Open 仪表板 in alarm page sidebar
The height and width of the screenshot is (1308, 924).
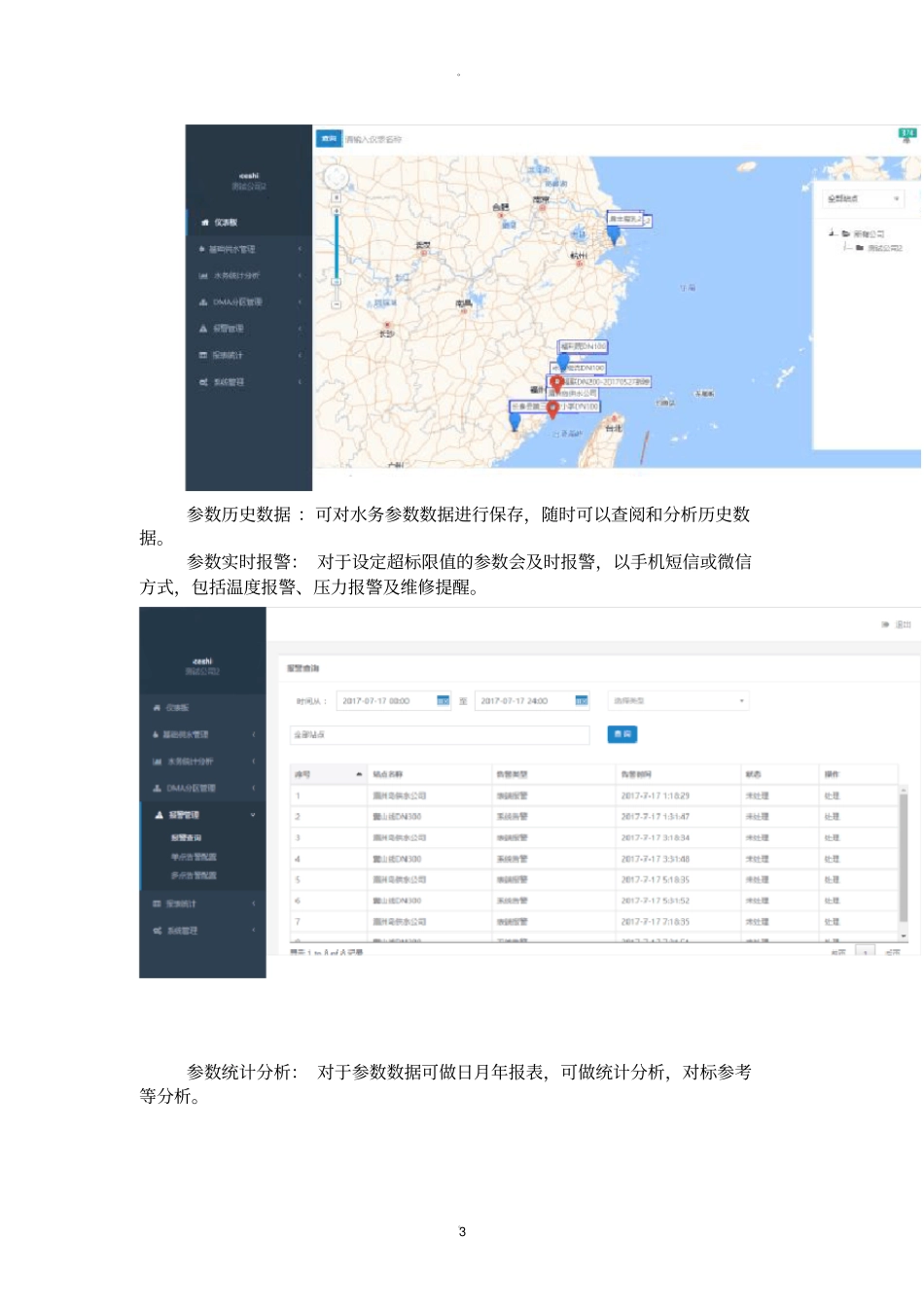202,708
